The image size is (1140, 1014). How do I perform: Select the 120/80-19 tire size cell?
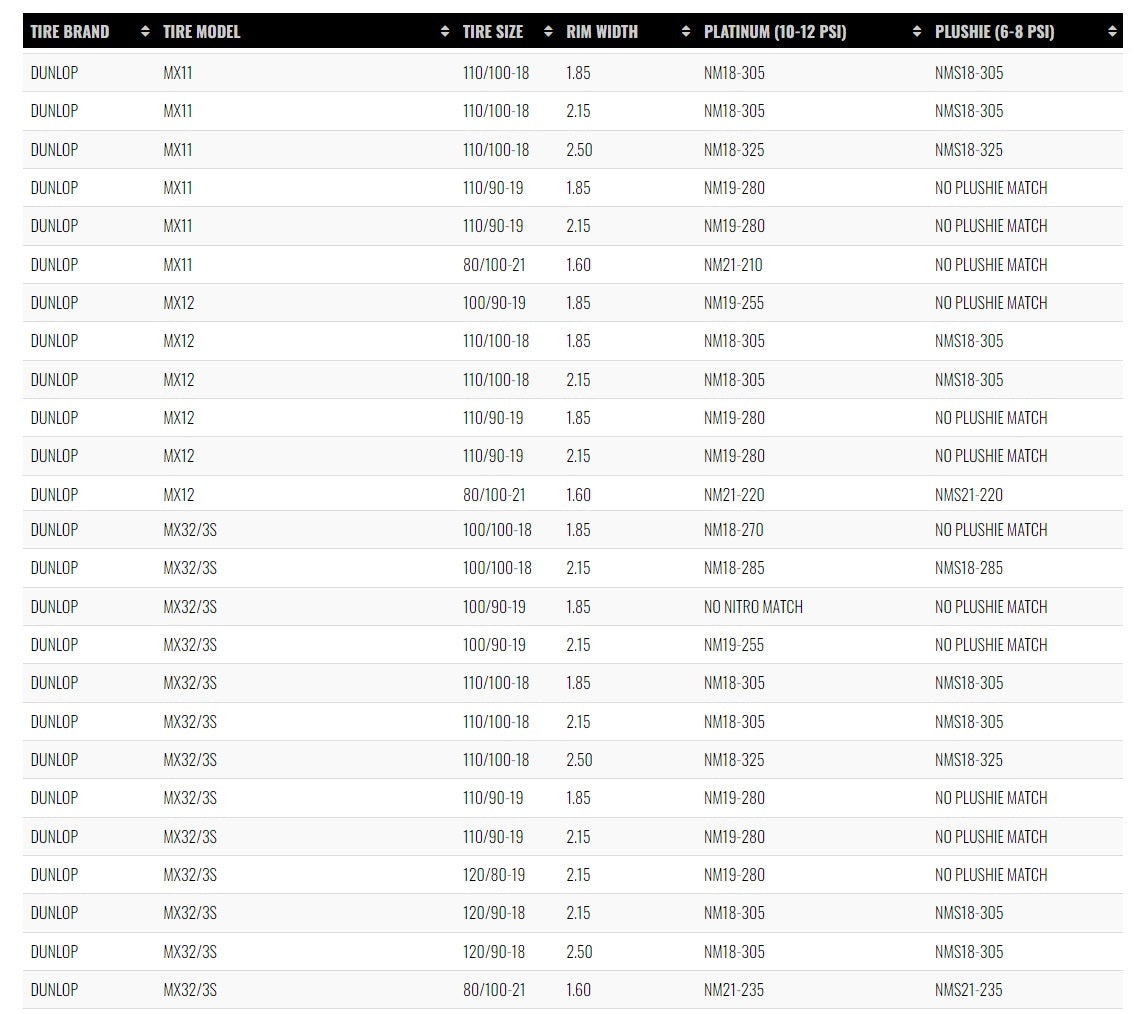pyautogui.click(x=493, y=875)
